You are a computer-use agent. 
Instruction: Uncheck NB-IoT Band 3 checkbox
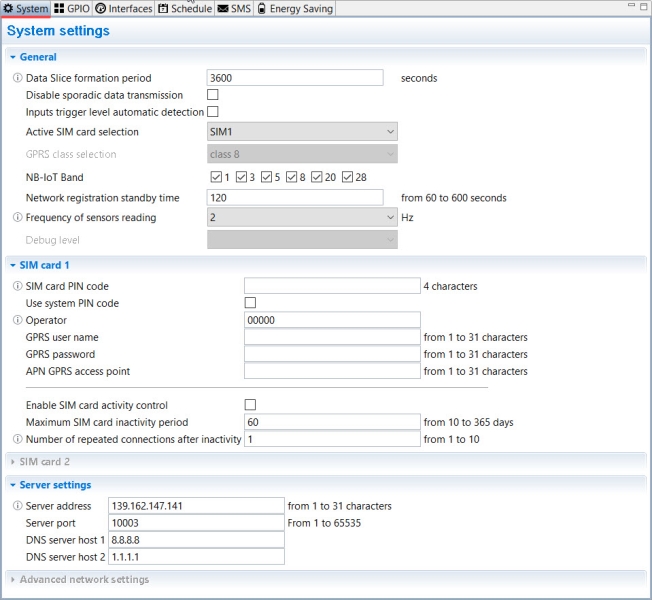point(241,177)
